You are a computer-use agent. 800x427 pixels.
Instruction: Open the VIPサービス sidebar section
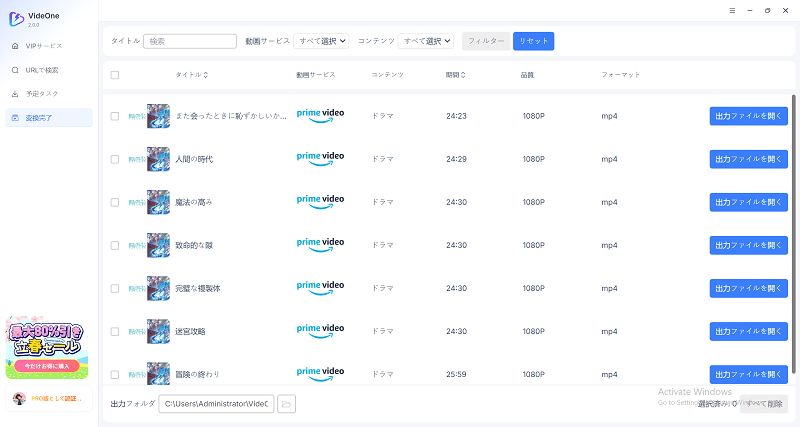click(x=48, y=46)
